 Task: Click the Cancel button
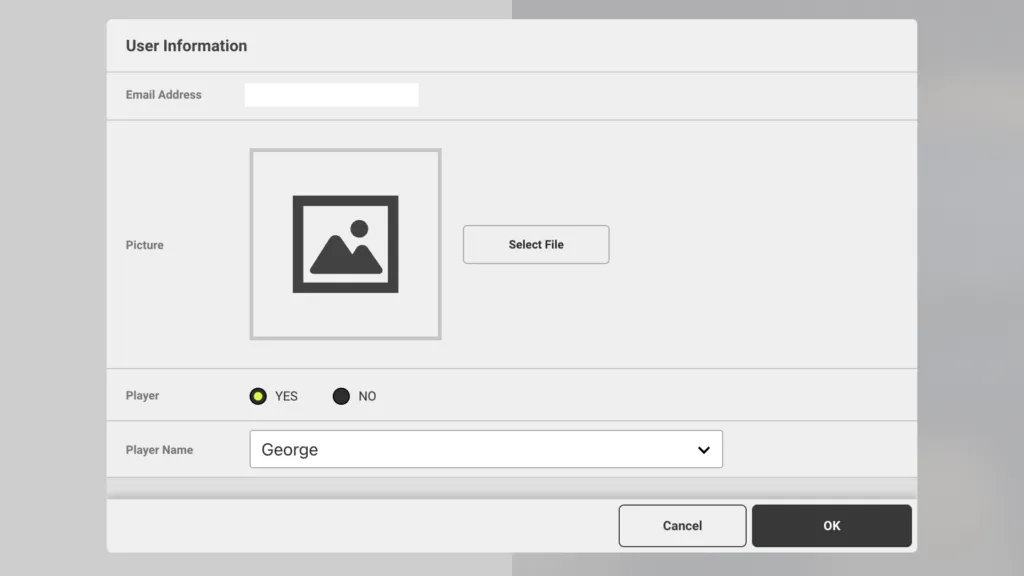682,526
